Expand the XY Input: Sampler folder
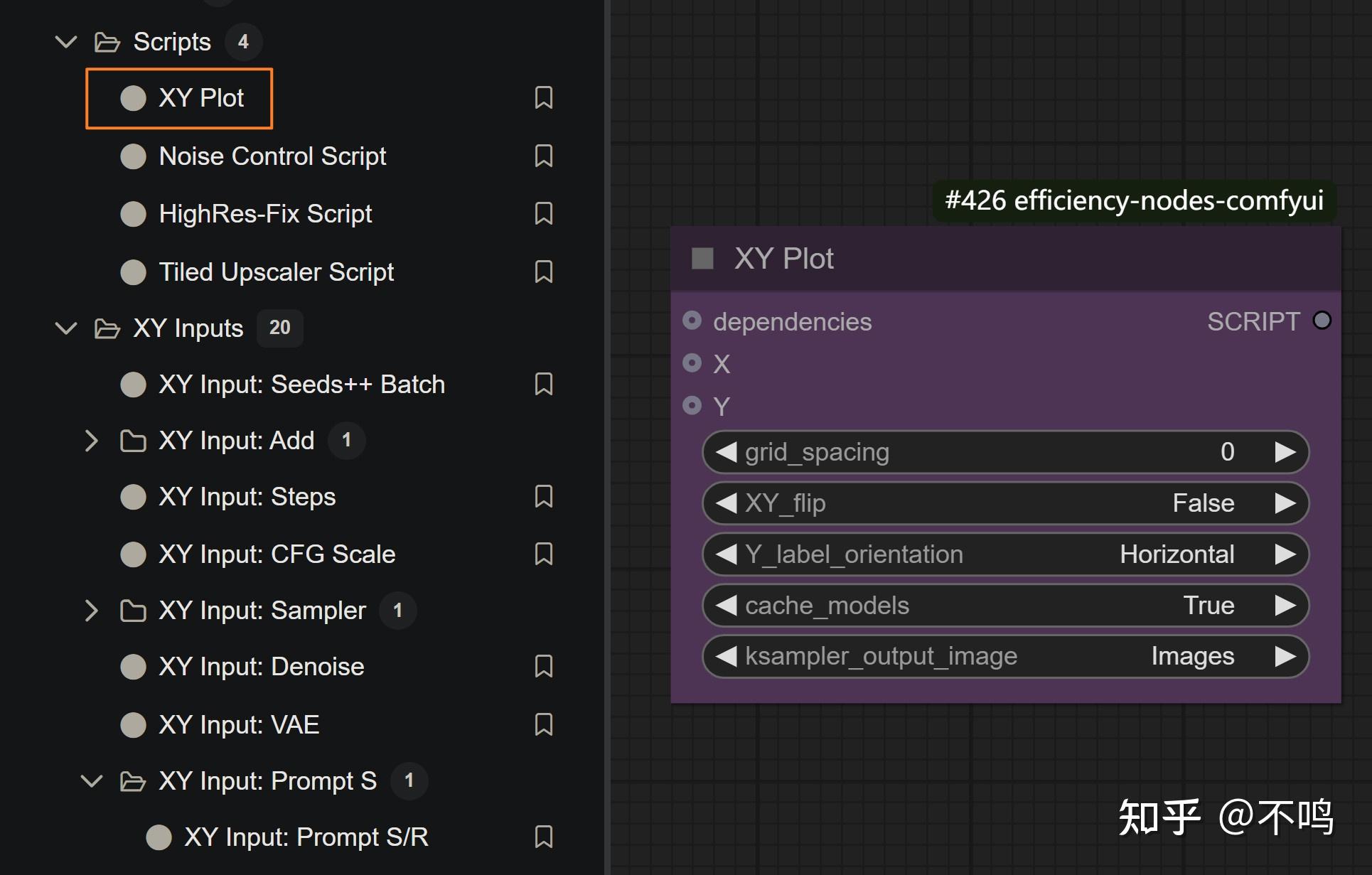Viewport: 1372px width, 875px height. tap(91, 611)
